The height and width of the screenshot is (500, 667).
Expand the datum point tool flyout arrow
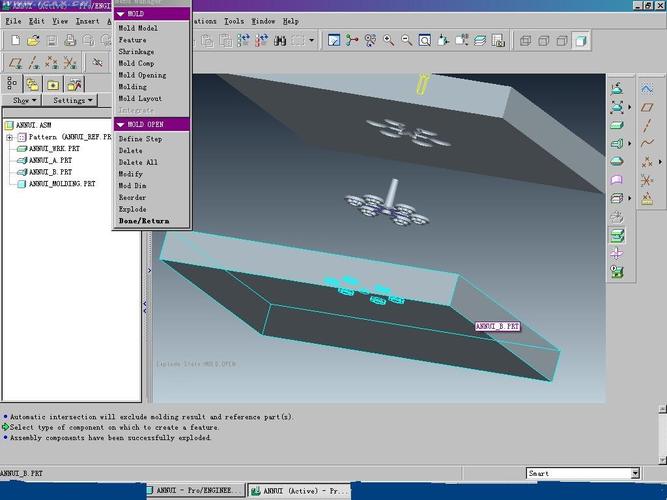660,162
